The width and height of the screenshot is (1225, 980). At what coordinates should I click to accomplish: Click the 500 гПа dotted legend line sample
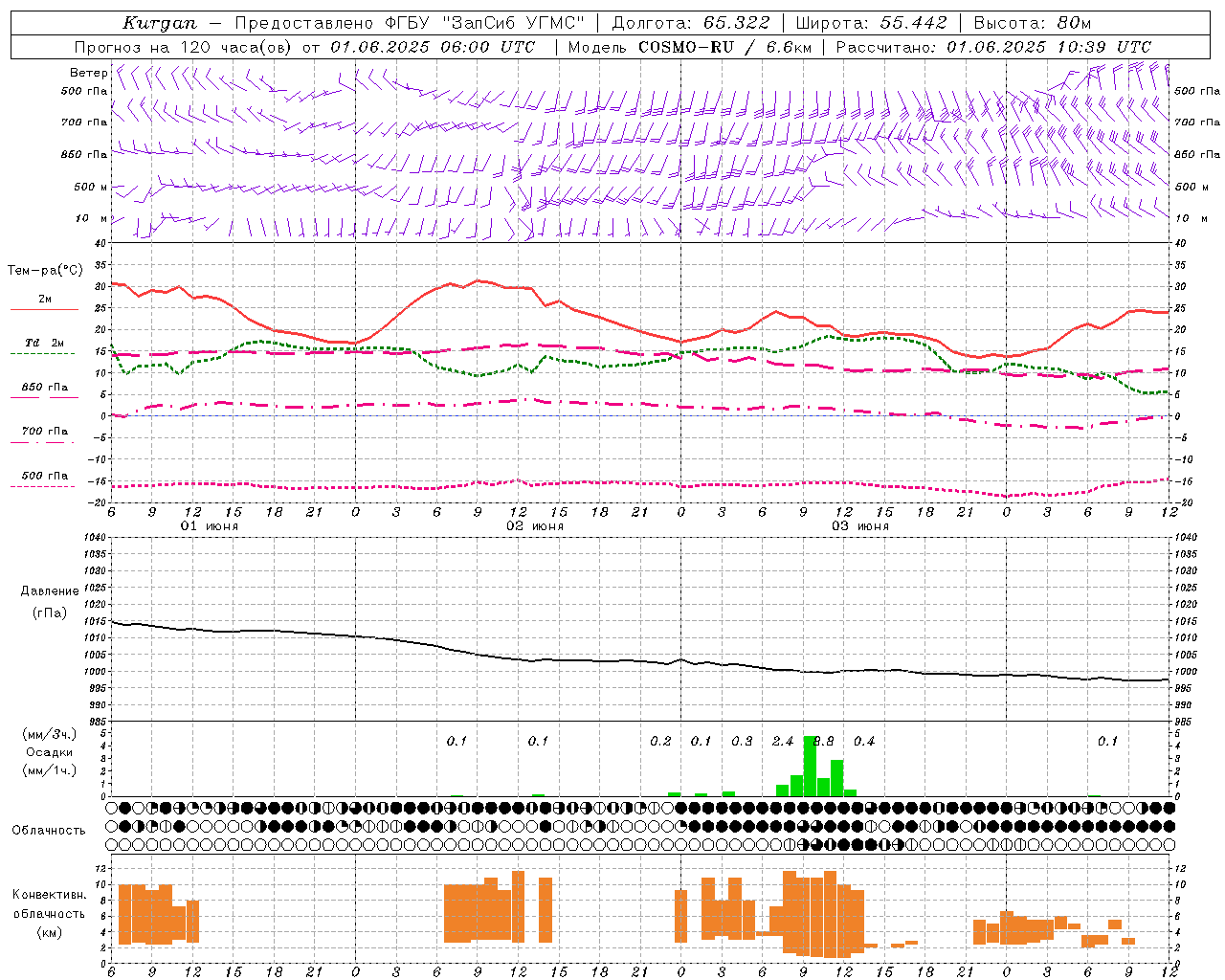(x=42, y=486)
